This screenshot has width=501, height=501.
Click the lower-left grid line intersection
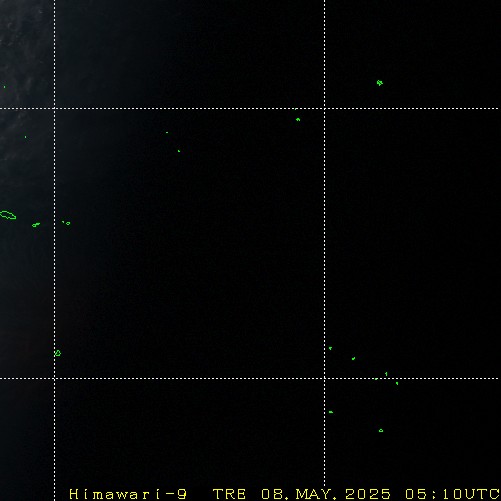tap(55, 378)
